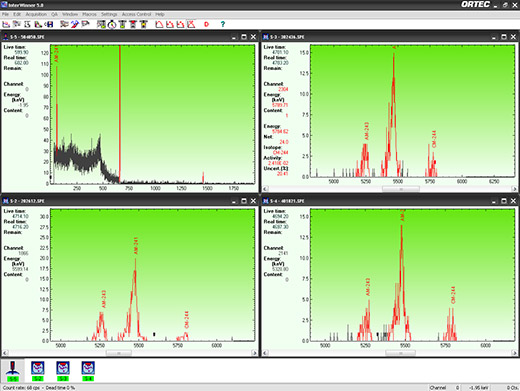This screenshot has width=520, height=391.
Task: Open the Acquisition menu
Action: 36,14
